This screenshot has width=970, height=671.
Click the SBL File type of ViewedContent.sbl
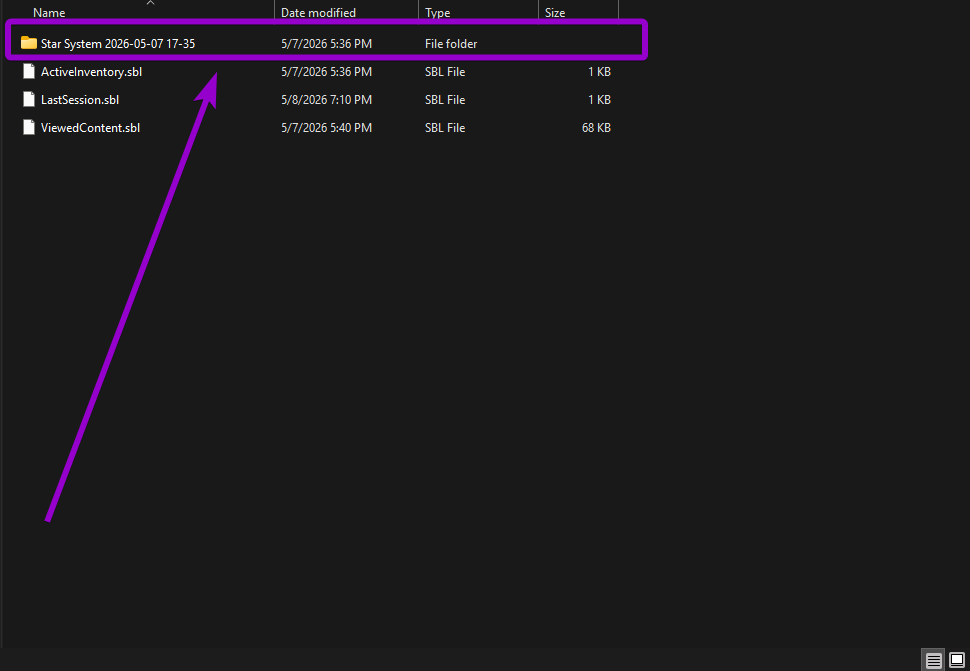(445, 127)
